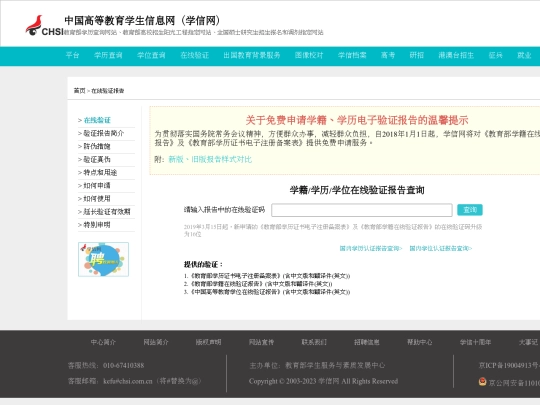Select 学位查询 in the navigation bar

click(151, 55)
